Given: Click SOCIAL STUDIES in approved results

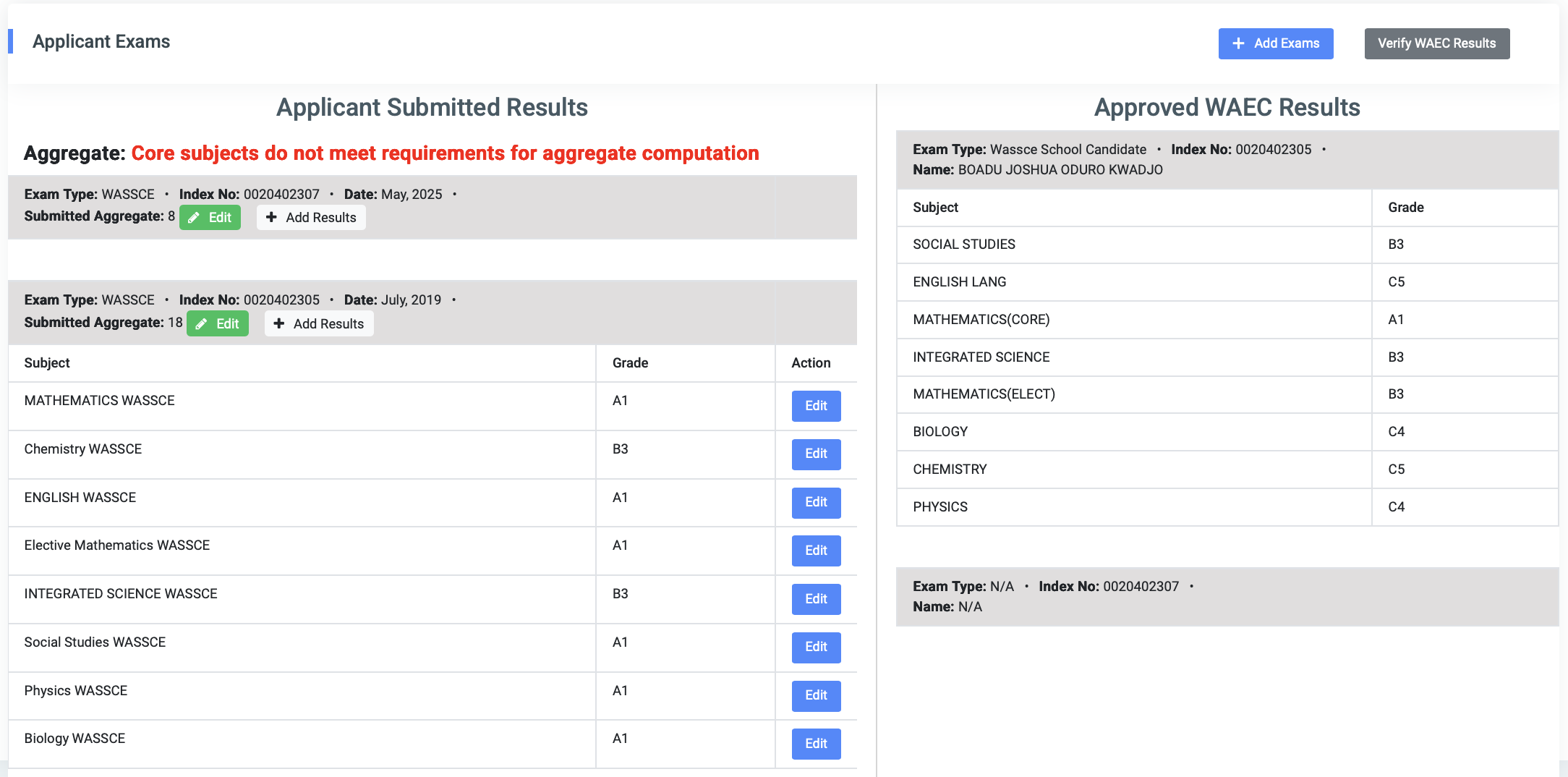Looking at the screenshot, I should pos(964,245).
